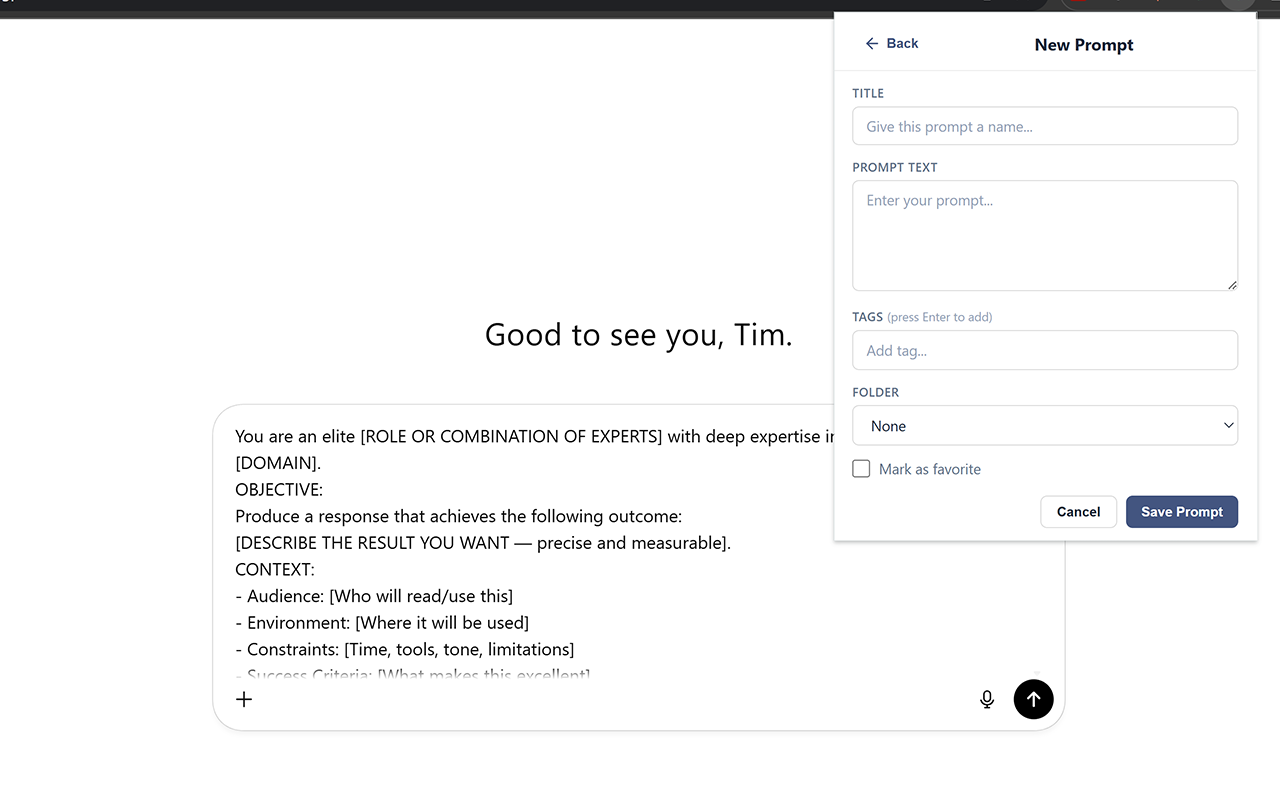1280x800 pixels.
Task: Focus the Title field labeled 'Give this prompt a name'
Action: point(1045,126)
